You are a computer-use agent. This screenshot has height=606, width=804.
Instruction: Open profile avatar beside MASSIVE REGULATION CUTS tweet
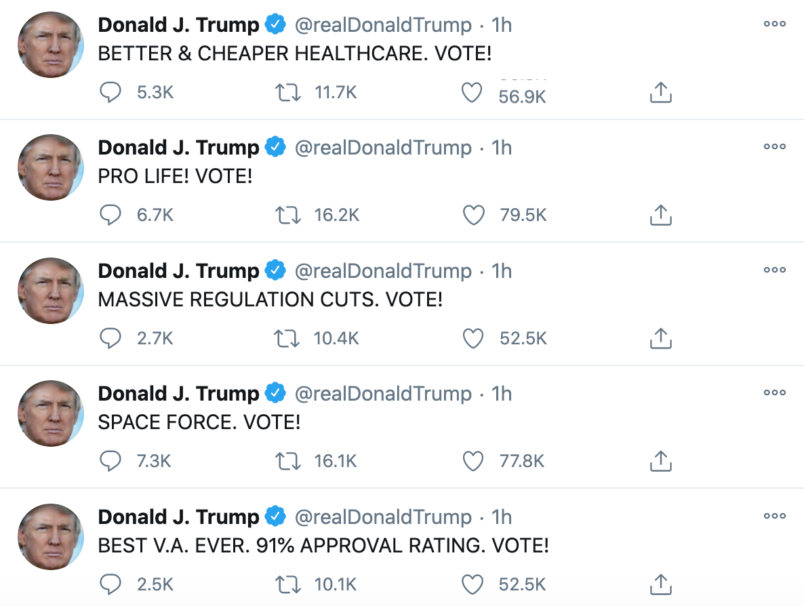50,290
